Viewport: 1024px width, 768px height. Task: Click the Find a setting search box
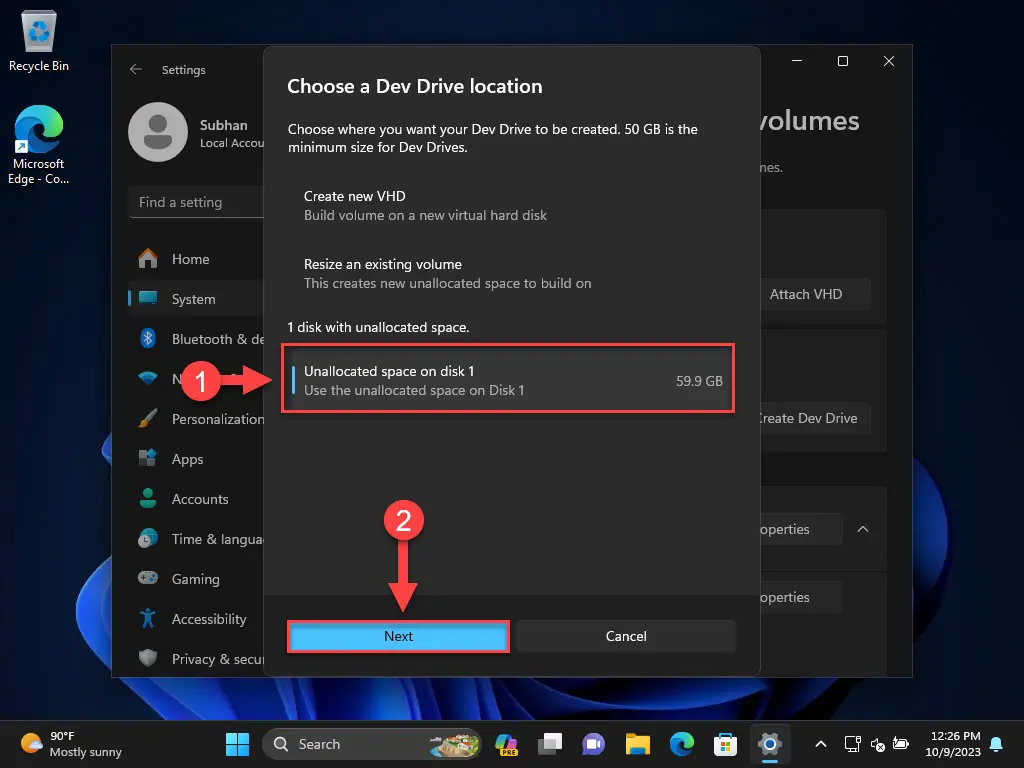(196, 202)
